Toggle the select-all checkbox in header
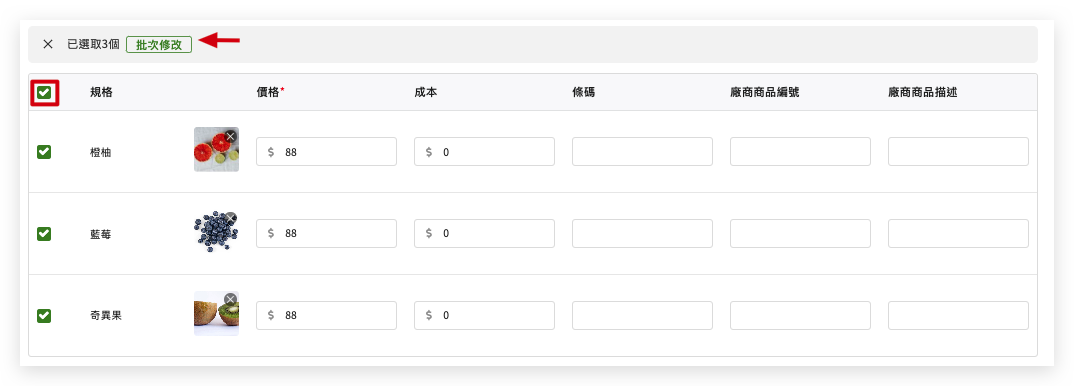Screen dimensions: 1074x386 coord(45,92)
